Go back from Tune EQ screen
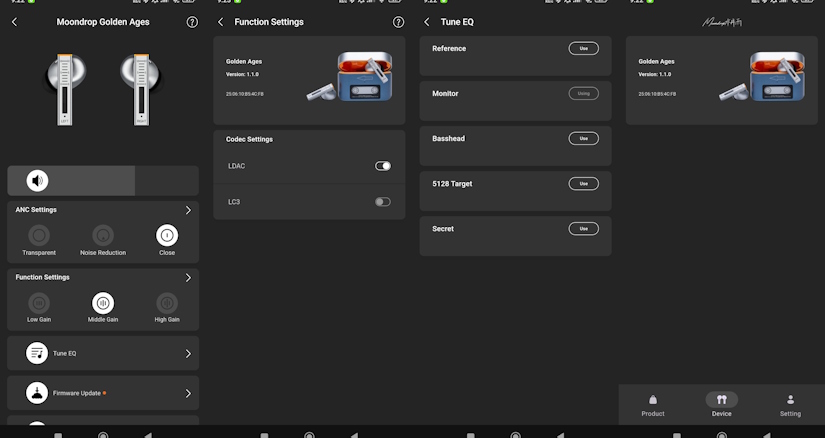 click(x=427, y=22)
